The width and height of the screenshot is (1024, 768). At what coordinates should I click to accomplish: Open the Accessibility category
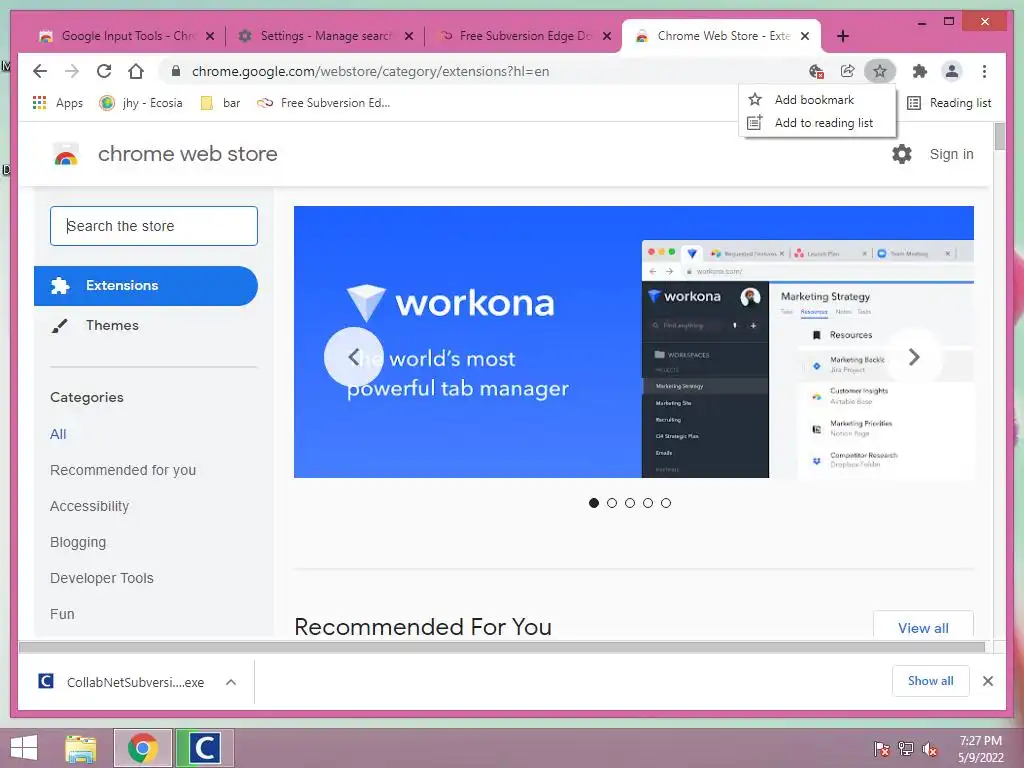click(x=89, y=506)
